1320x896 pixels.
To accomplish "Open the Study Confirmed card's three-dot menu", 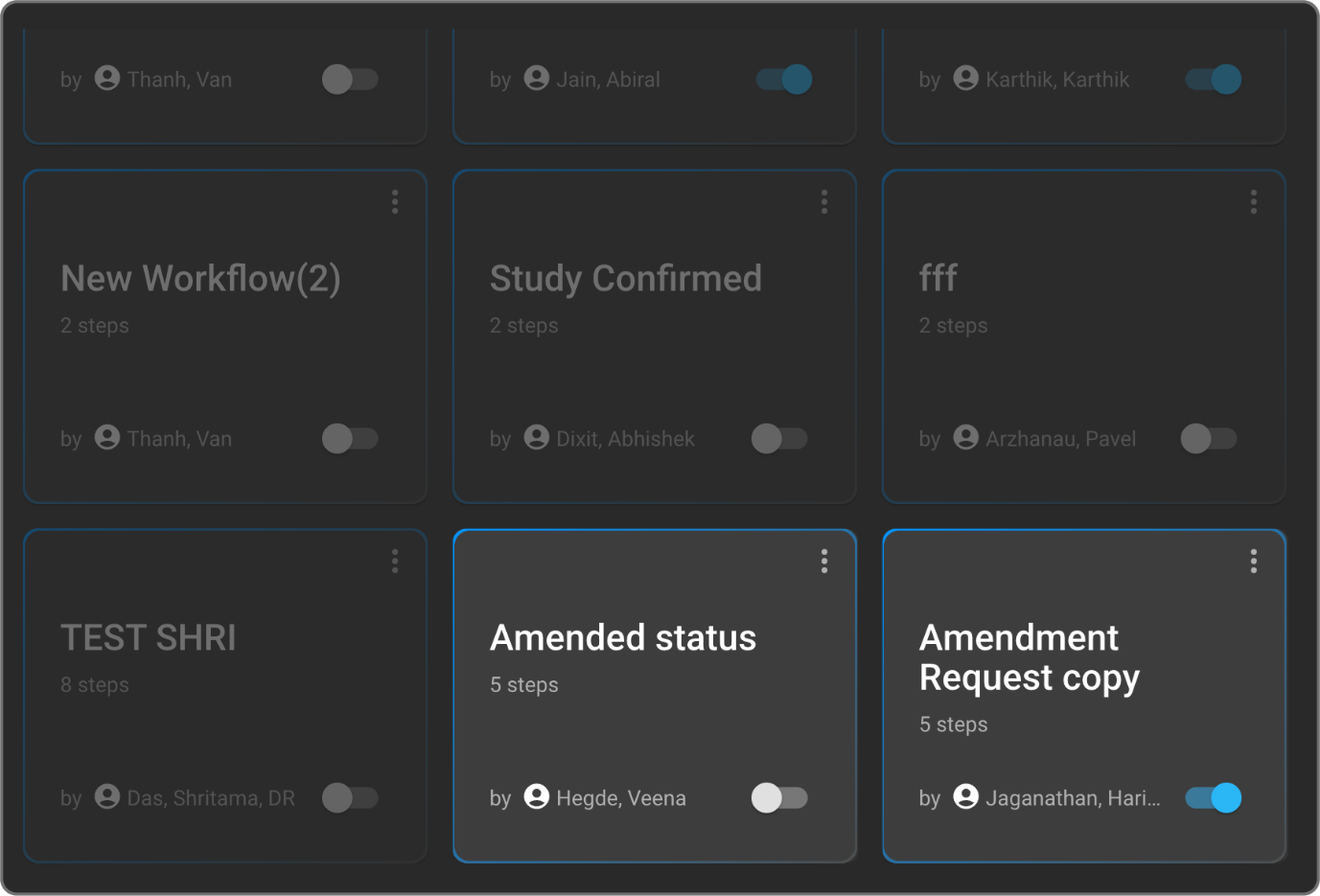I will tap(824, 201).
